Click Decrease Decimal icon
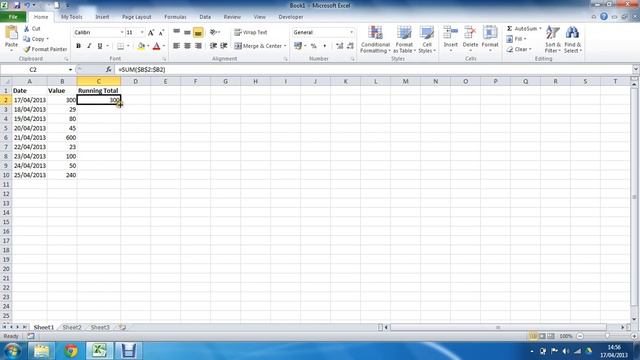 pos(350,46)
